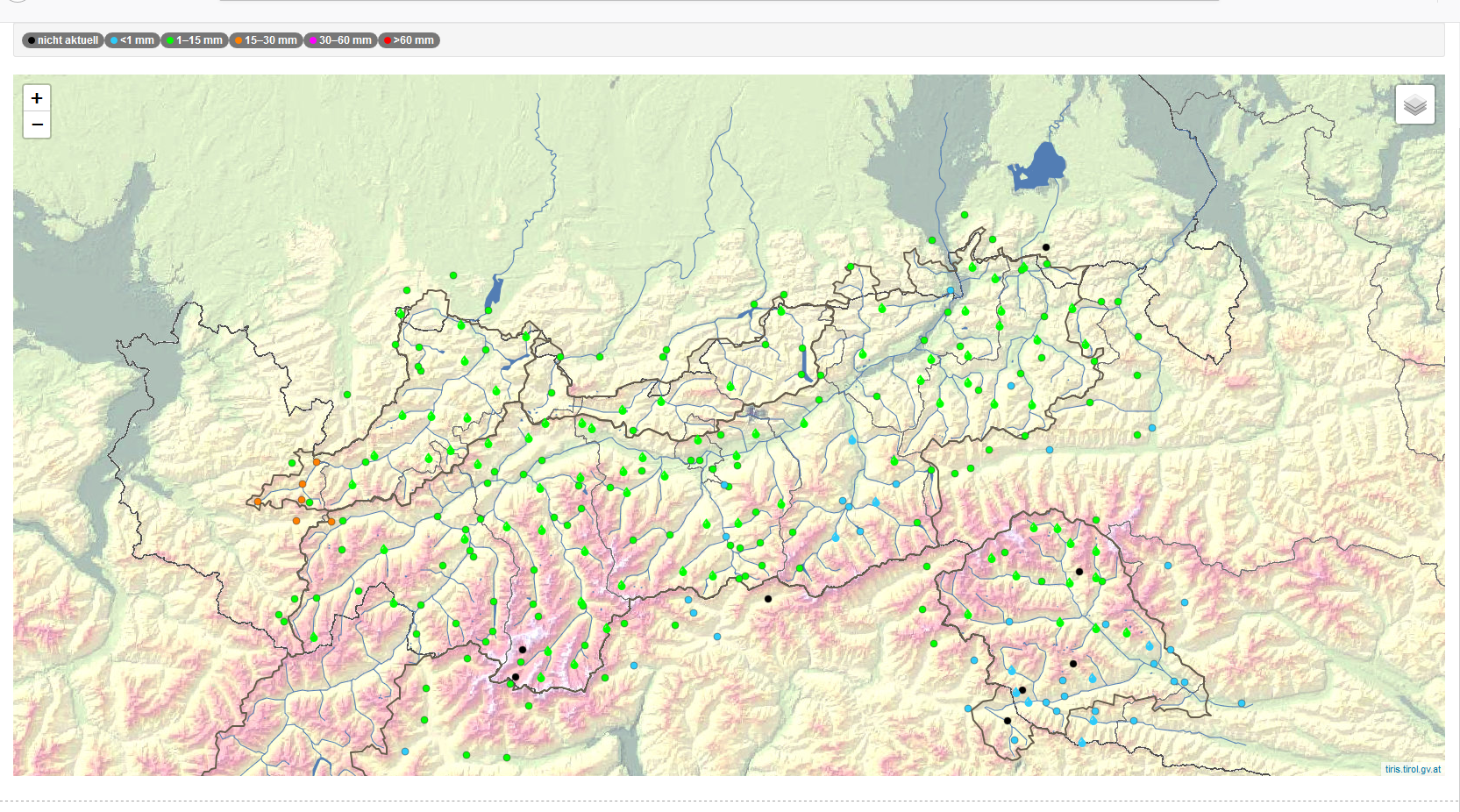Select the lone blue marker at the map's bottom-left
Screen dimensions: 1460x812
[x=405, y=751]
